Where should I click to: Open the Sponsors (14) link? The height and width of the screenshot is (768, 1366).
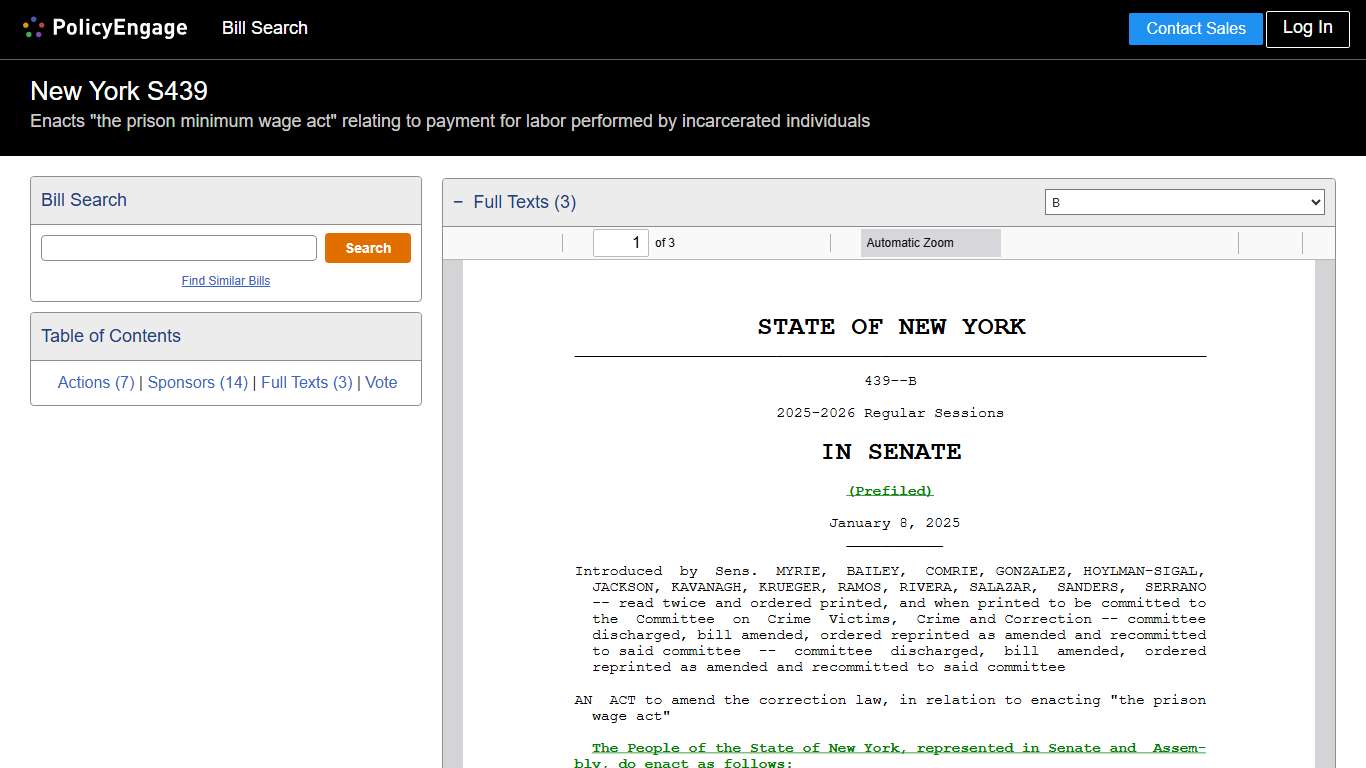[197, 382]
